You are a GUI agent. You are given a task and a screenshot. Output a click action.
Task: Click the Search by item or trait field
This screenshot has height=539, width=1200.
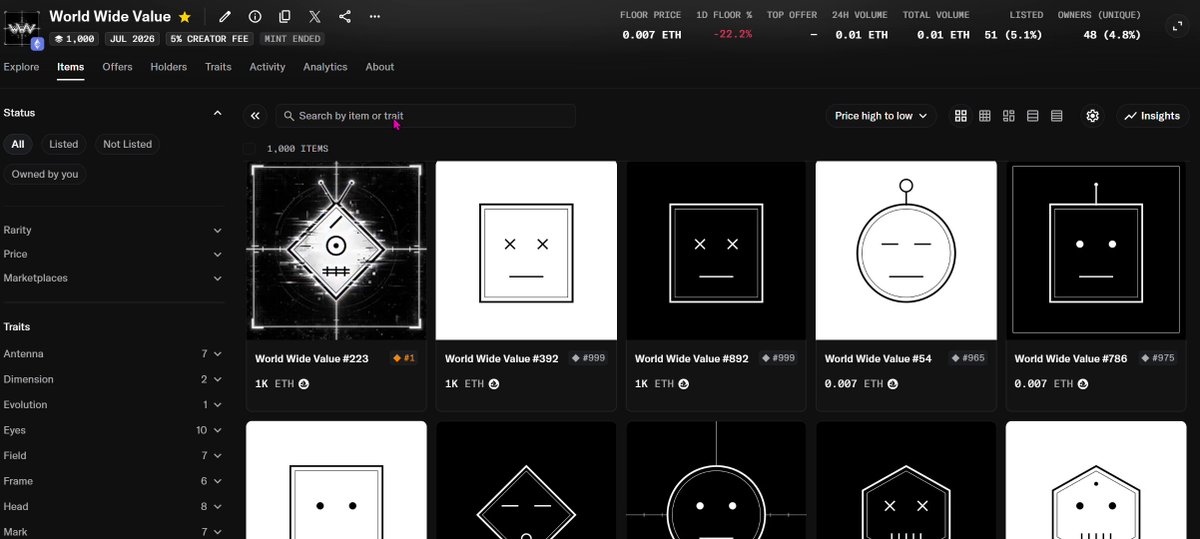click(426, 116)
